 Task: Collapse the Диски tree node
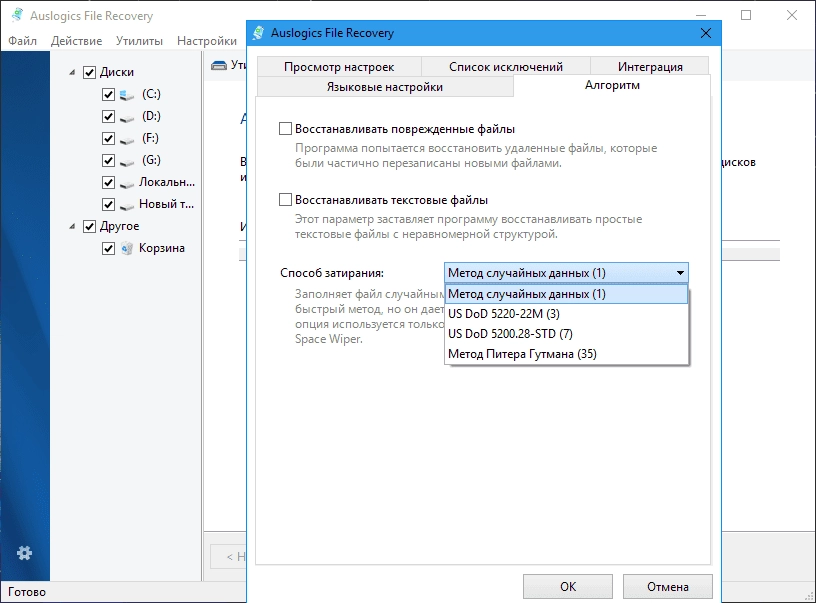pos(72,72)
